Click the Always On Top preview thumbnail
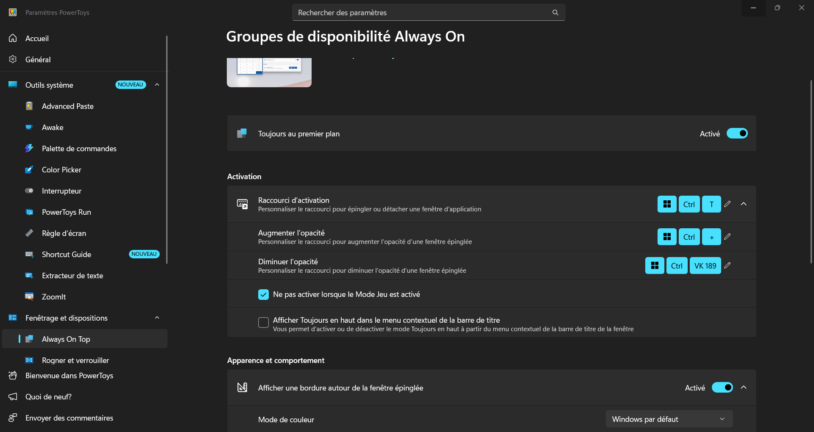Viewport: 814px width, 432px height. pos(269,72)
